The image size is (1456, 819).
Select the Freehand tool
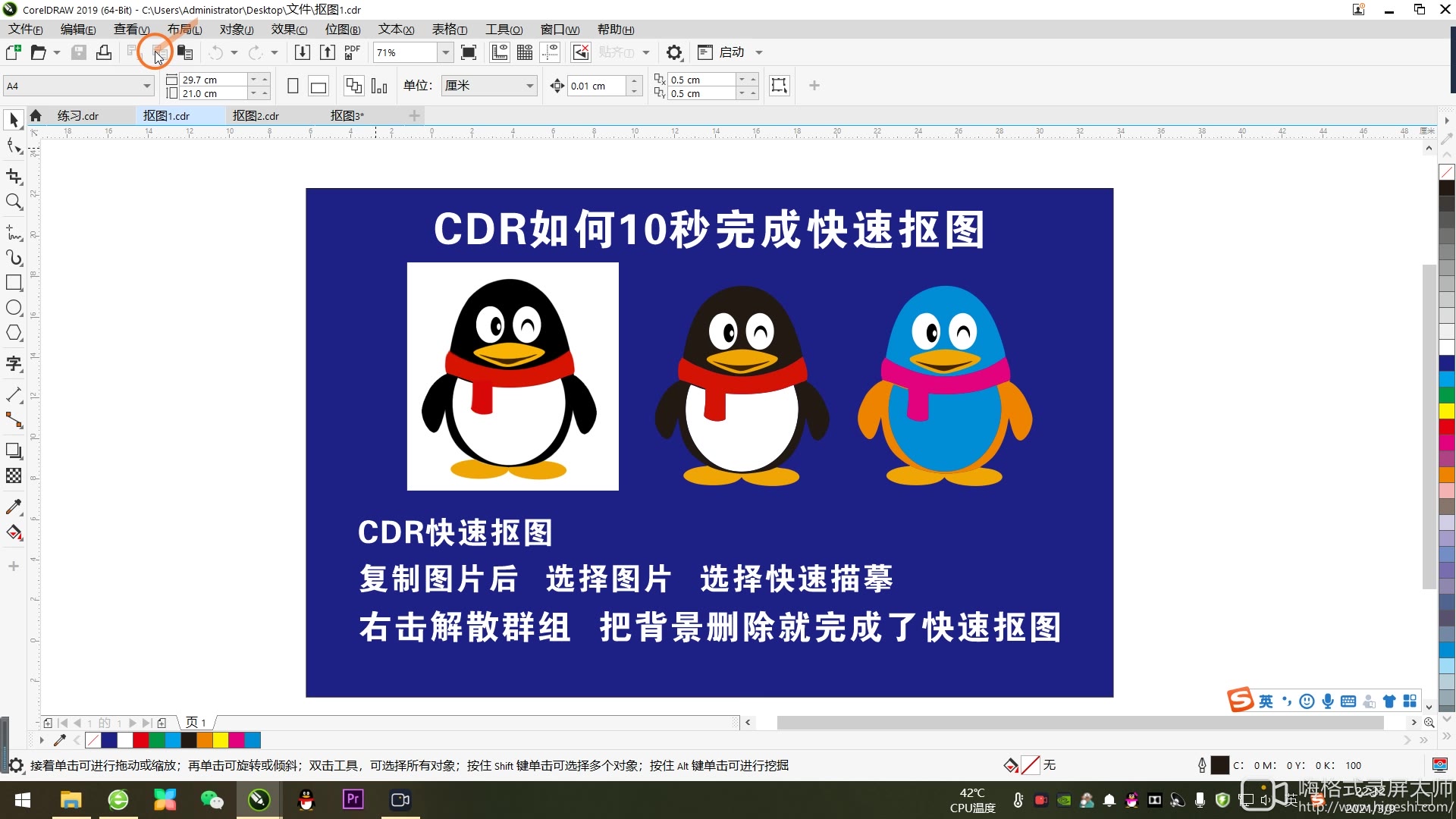(14, 233)
